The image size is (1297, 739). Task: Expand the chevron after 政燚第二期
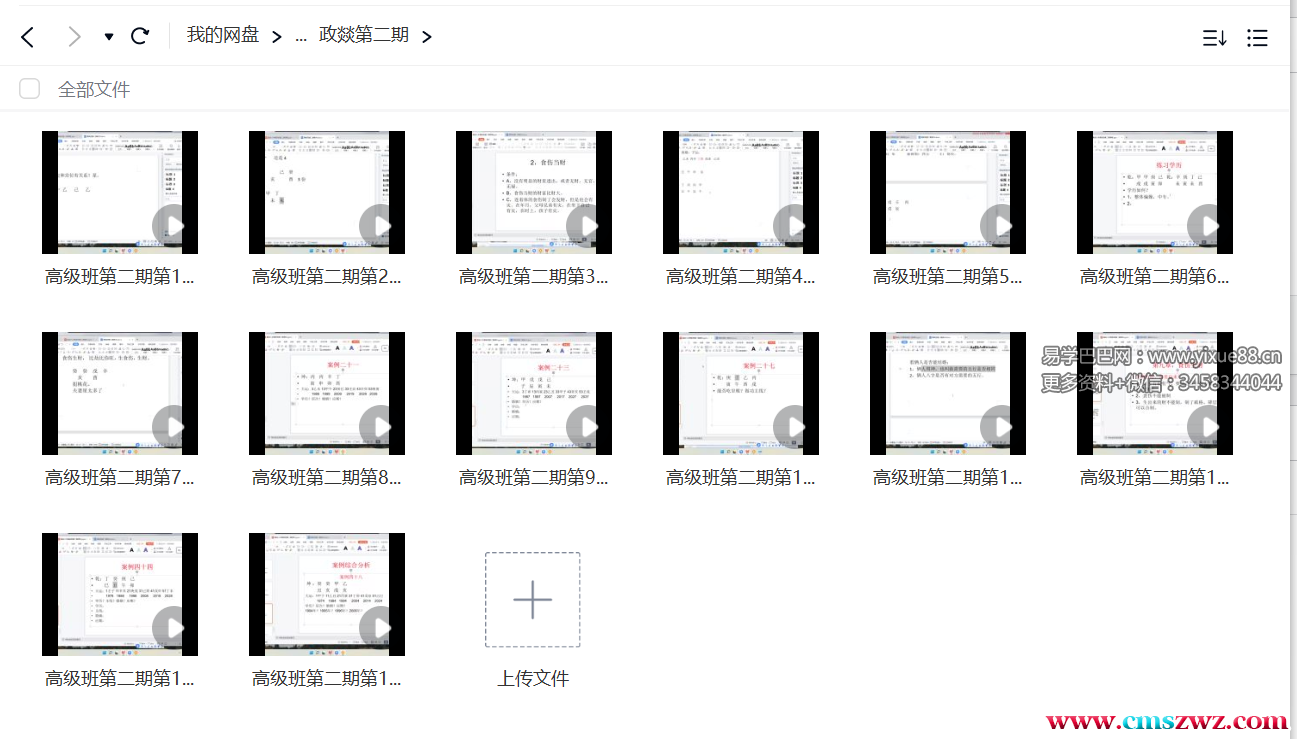click(x=427, y=37)
